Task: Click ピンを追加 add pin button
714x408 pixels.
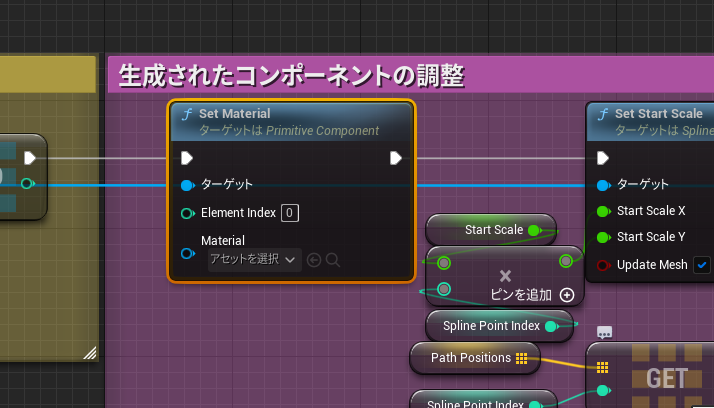Action: 532,295
